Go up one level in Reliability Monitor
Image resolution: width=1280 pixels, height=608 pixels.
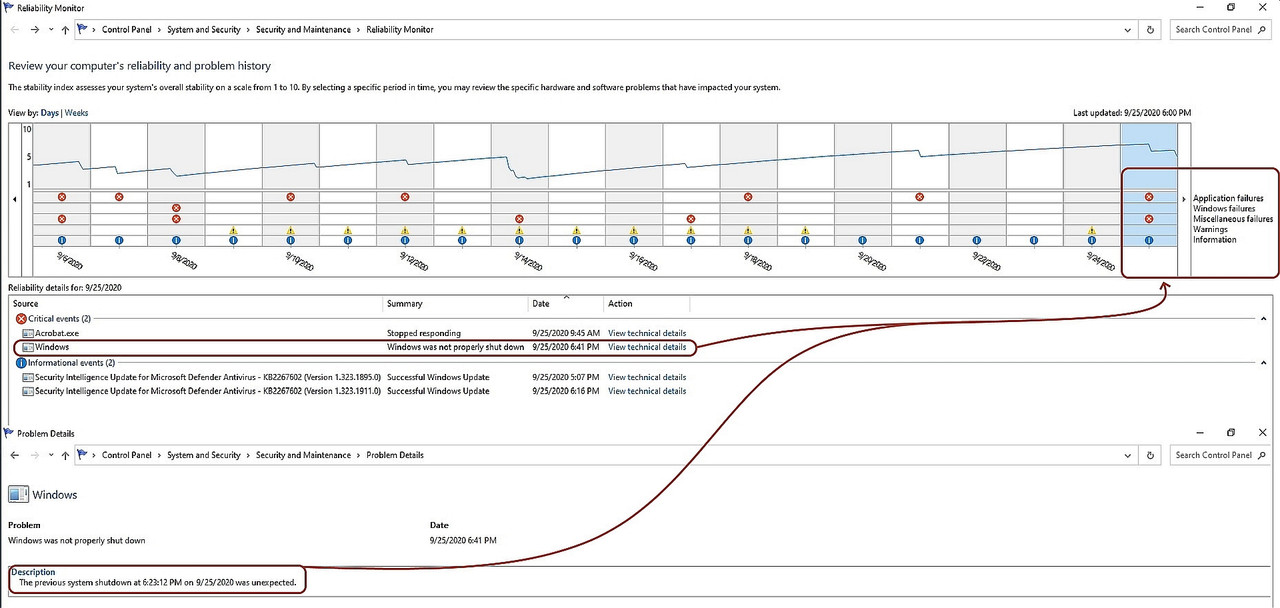point(65,30)
